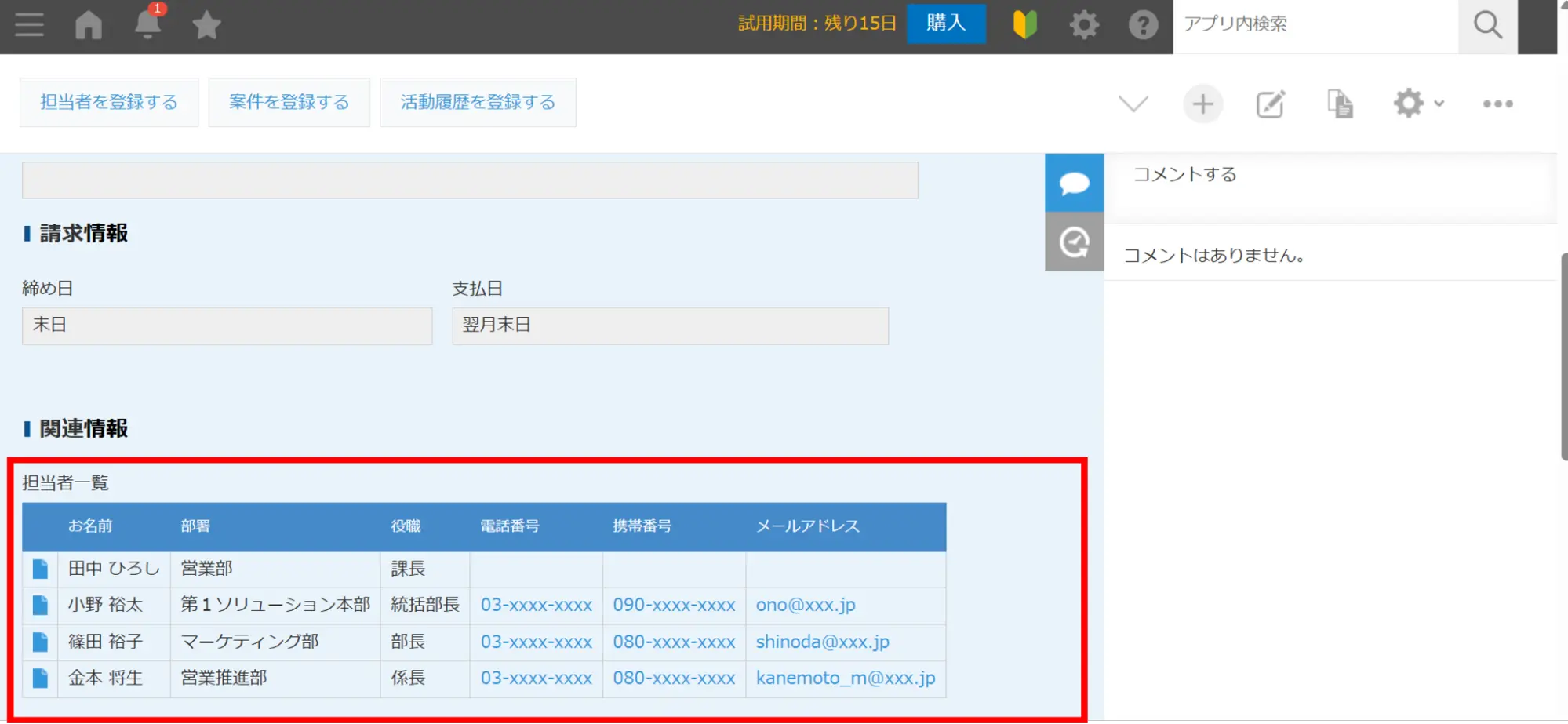Switch to the change history panel
The width and height of the screenshot is (1568, 724).
pos(1074,242)
